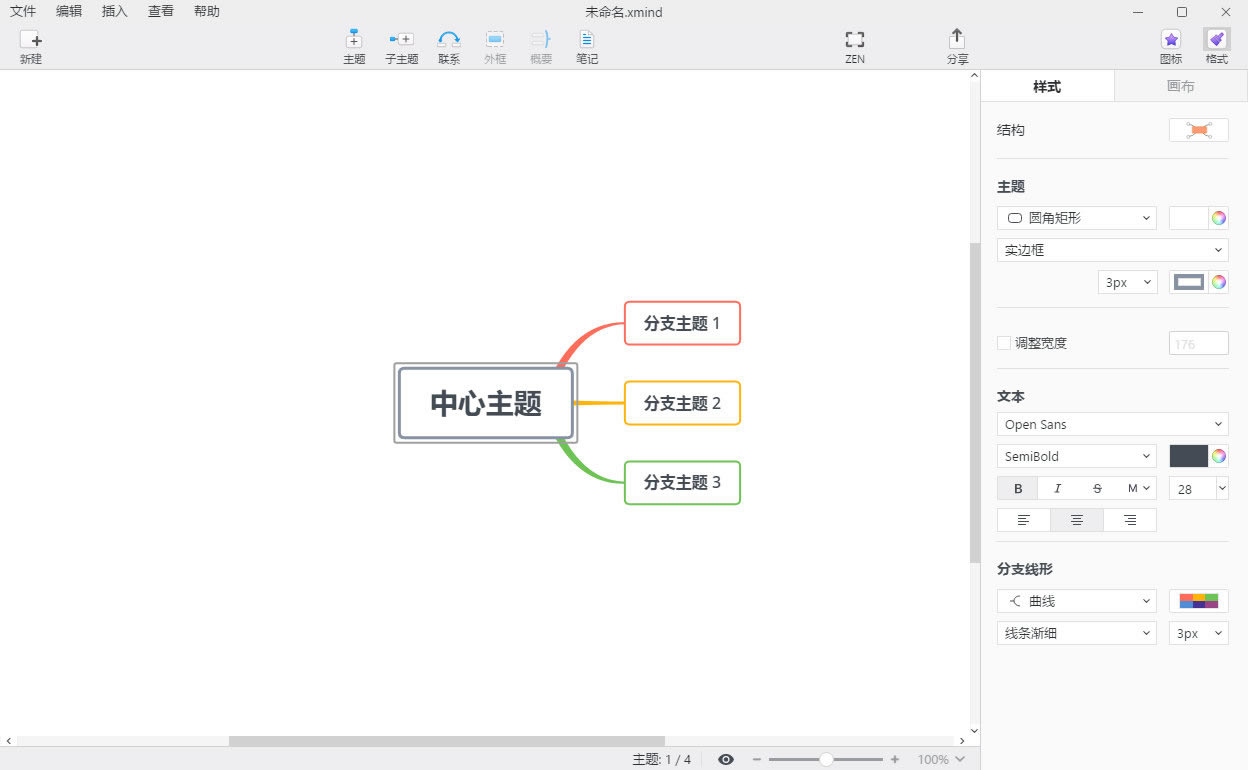Open the 圆角矩形 shape dropdown

click(1077, 218)
